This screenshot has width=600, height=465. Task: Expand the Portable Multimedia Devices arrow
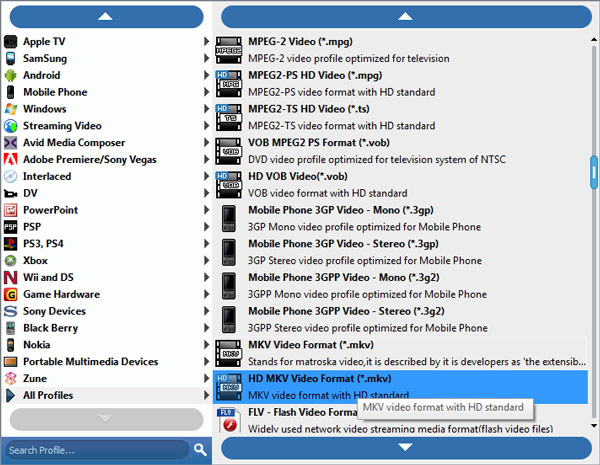[x=206, y=361]
